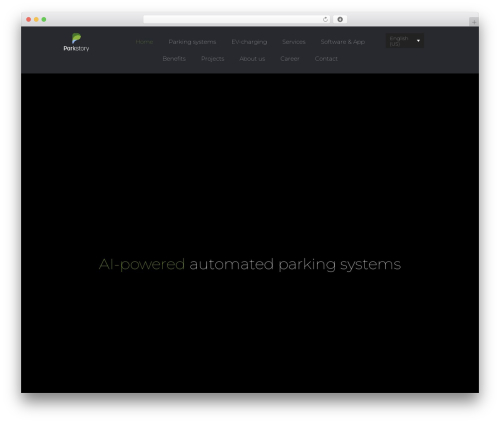Open a new tab with the plus button
The width and height of the screenshot is (500, 423).
(474, 22)
